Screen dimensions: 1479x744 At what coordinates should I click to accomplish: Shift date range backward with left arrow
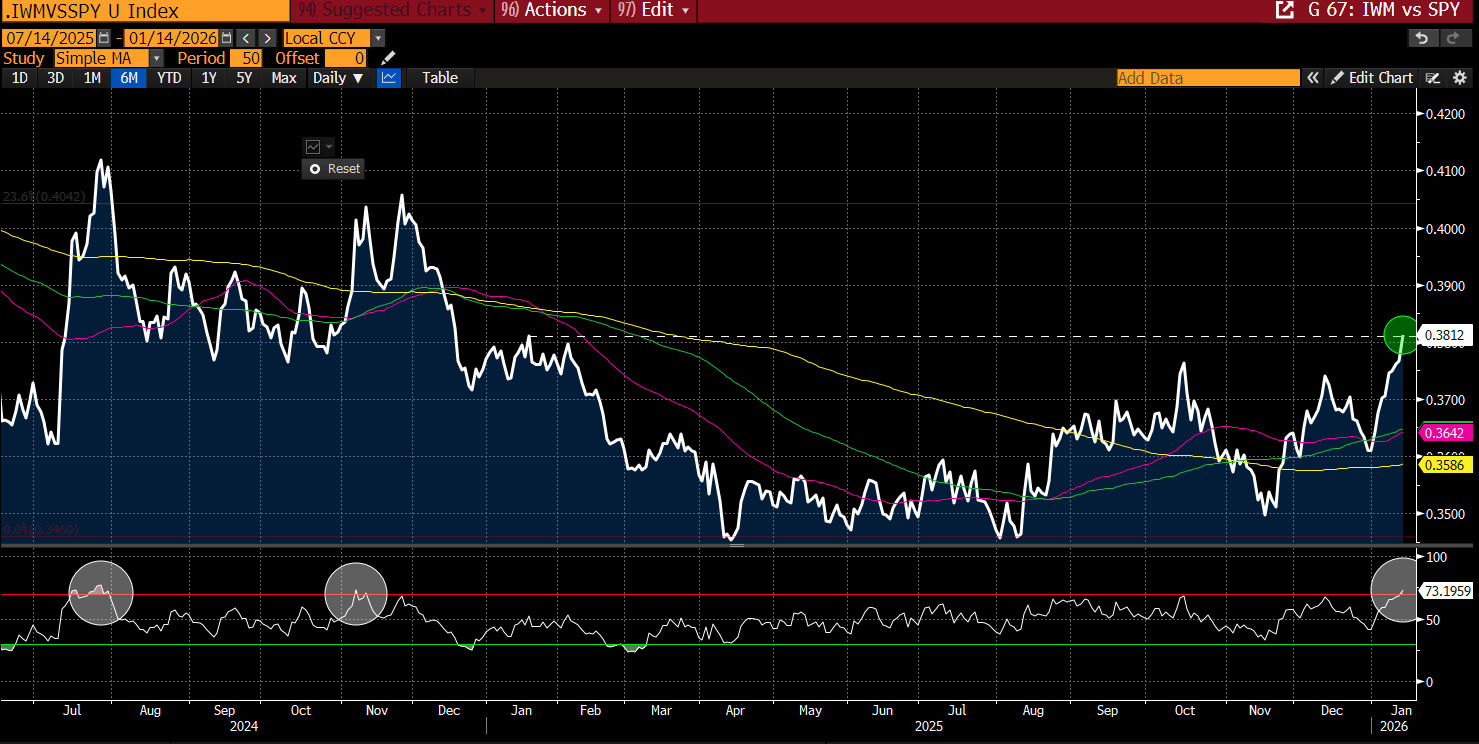pyautogui.click(x=247, y=38)
